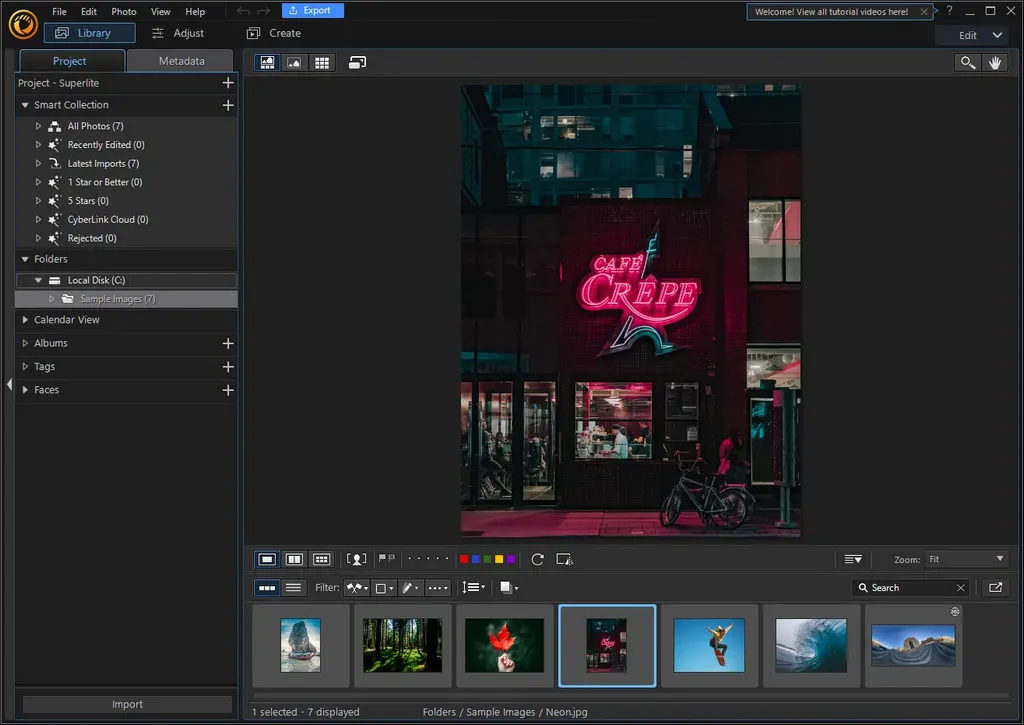Switch to viewer and browser mode

point(268,63)
